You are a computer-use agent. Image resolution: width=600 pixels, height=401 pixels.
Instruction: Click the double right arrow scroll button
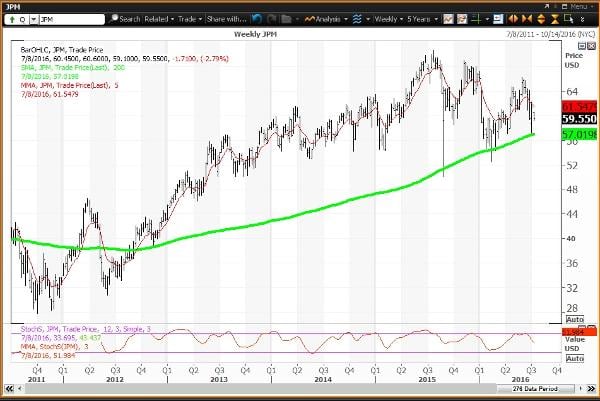pyautogui.click(x=591, y=389)
